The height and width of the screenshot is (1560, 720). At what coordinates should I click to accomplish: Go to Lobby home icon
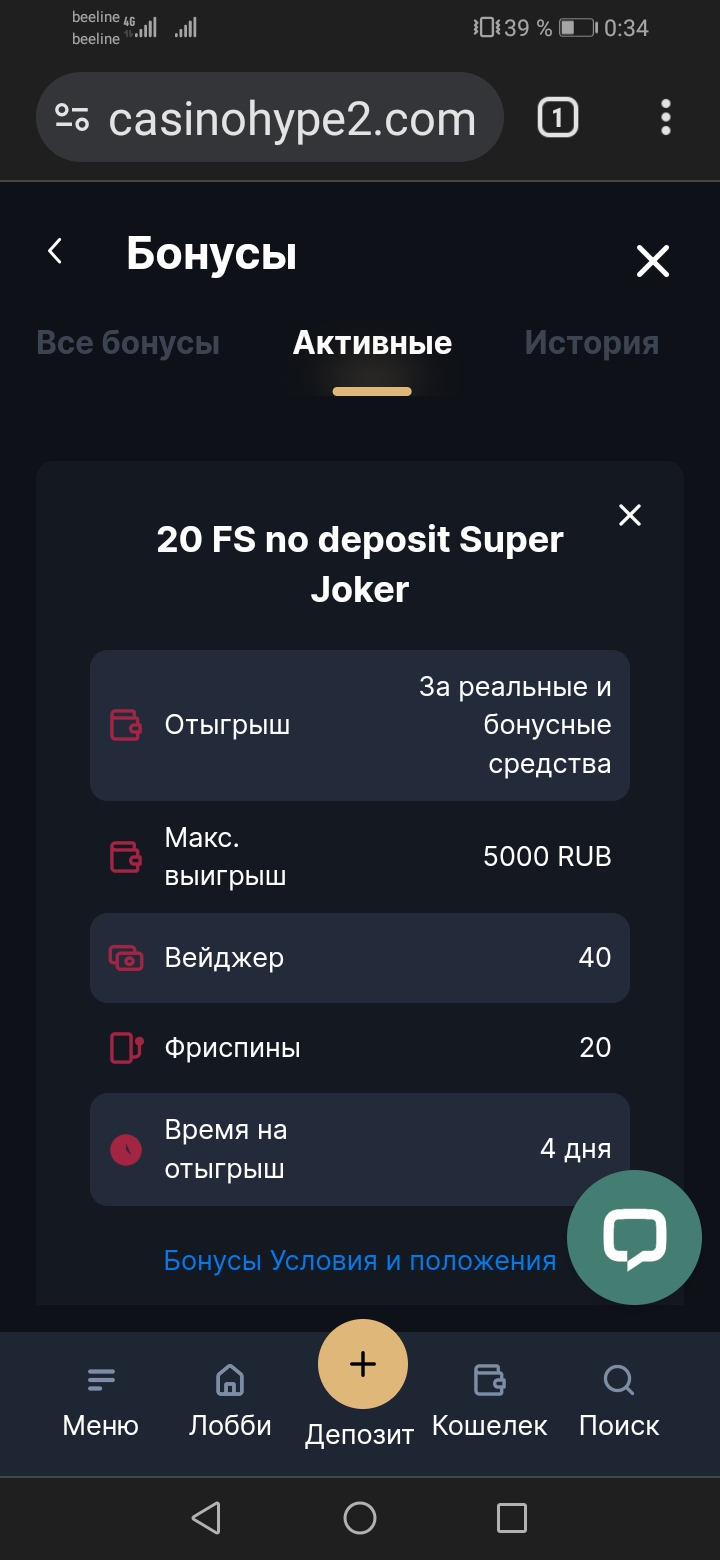pos(230,1381)
